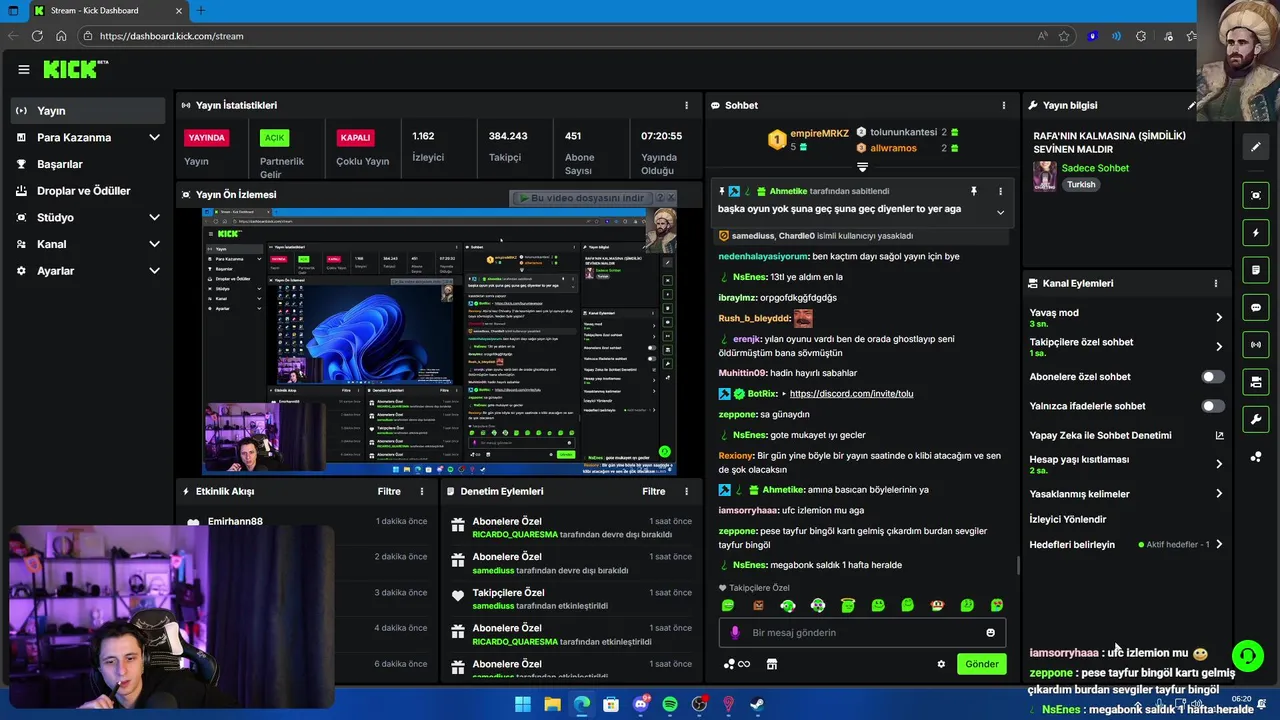Open Spotify from the taskbar
The height and width of the screenshot is (720, 1280).
pos(670,704)
